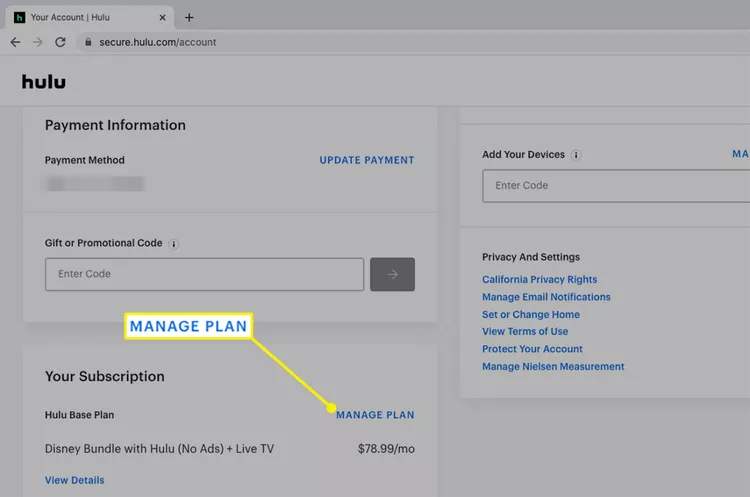The width and height of the screenshot is (750, 497).
Task: Click the Payment Information heading
Action: pos(115,125)
